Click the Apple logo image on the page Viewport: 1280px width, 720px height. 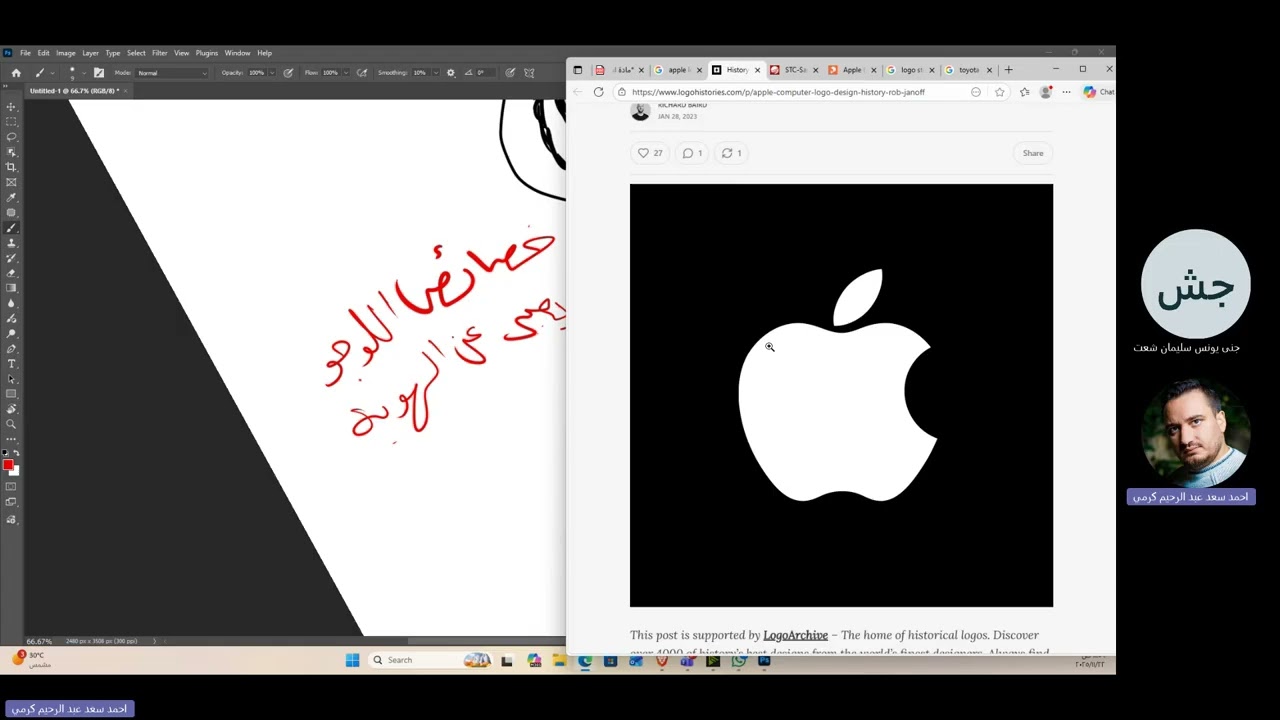pyautogui.click(x=841, y=395)
